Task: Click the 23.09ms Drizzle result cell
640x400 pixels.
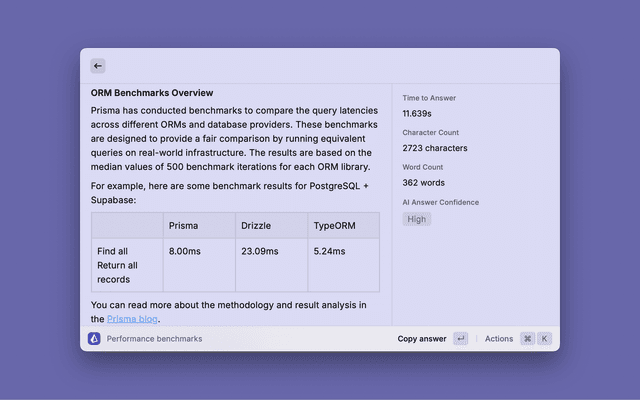Action: tap(259, 251)
